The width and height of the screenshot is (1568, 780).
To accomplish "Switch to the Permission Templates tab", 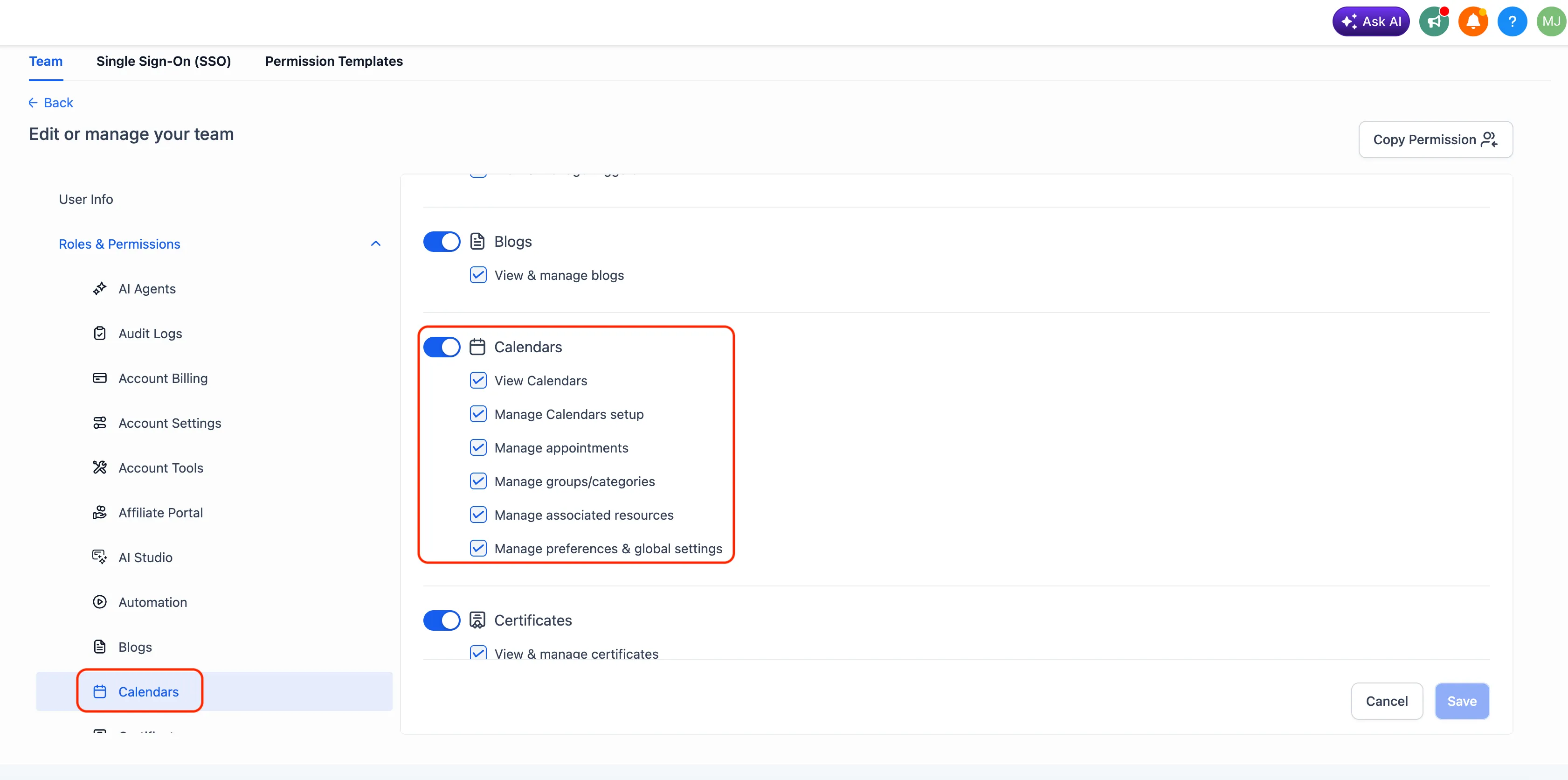I will coord(333,61).
